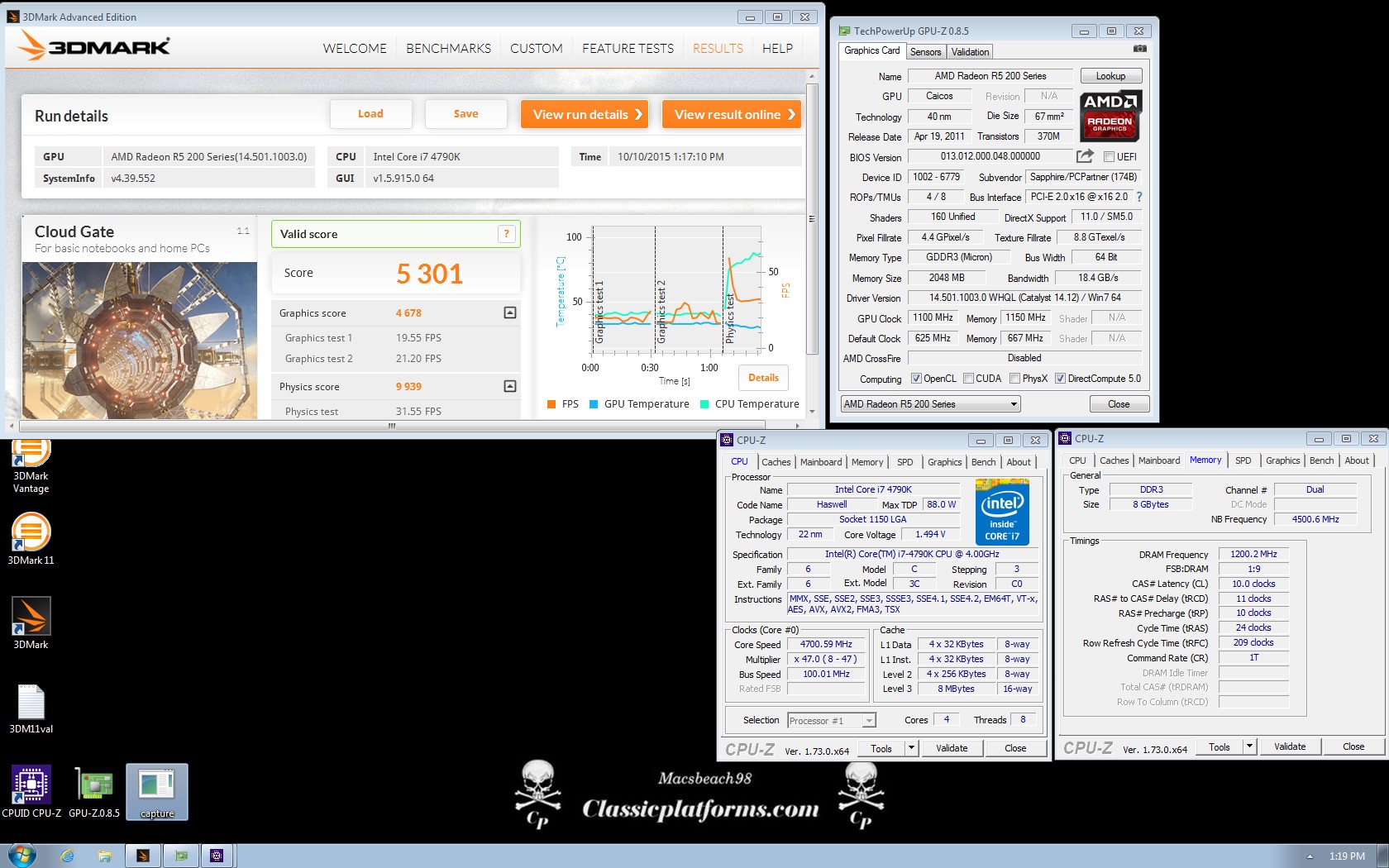
Task: Click View run details button
Action: click(x=585, y=114)
